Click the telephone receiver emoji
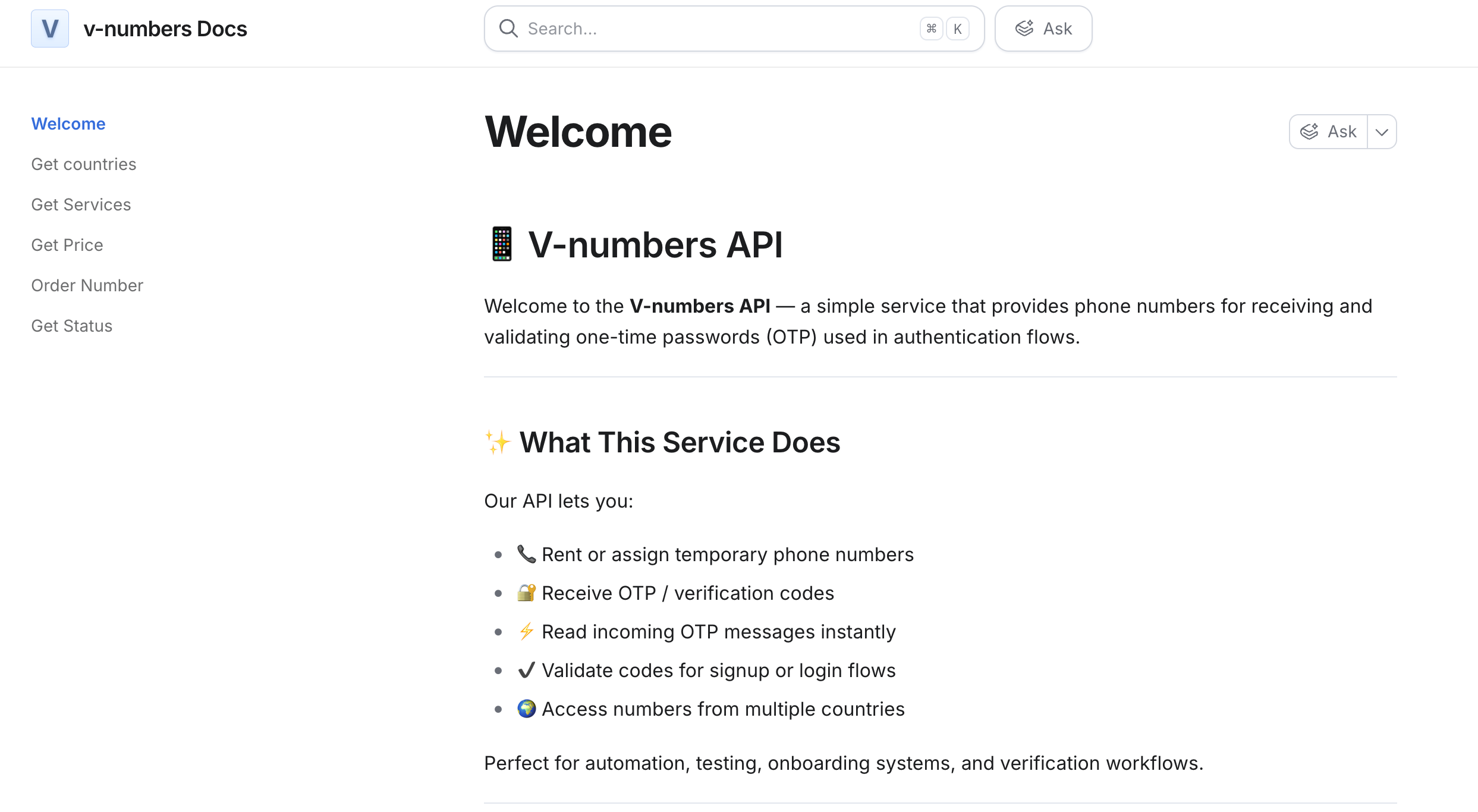The height and width of the screenshot is (812, 1478). point(526,554)
